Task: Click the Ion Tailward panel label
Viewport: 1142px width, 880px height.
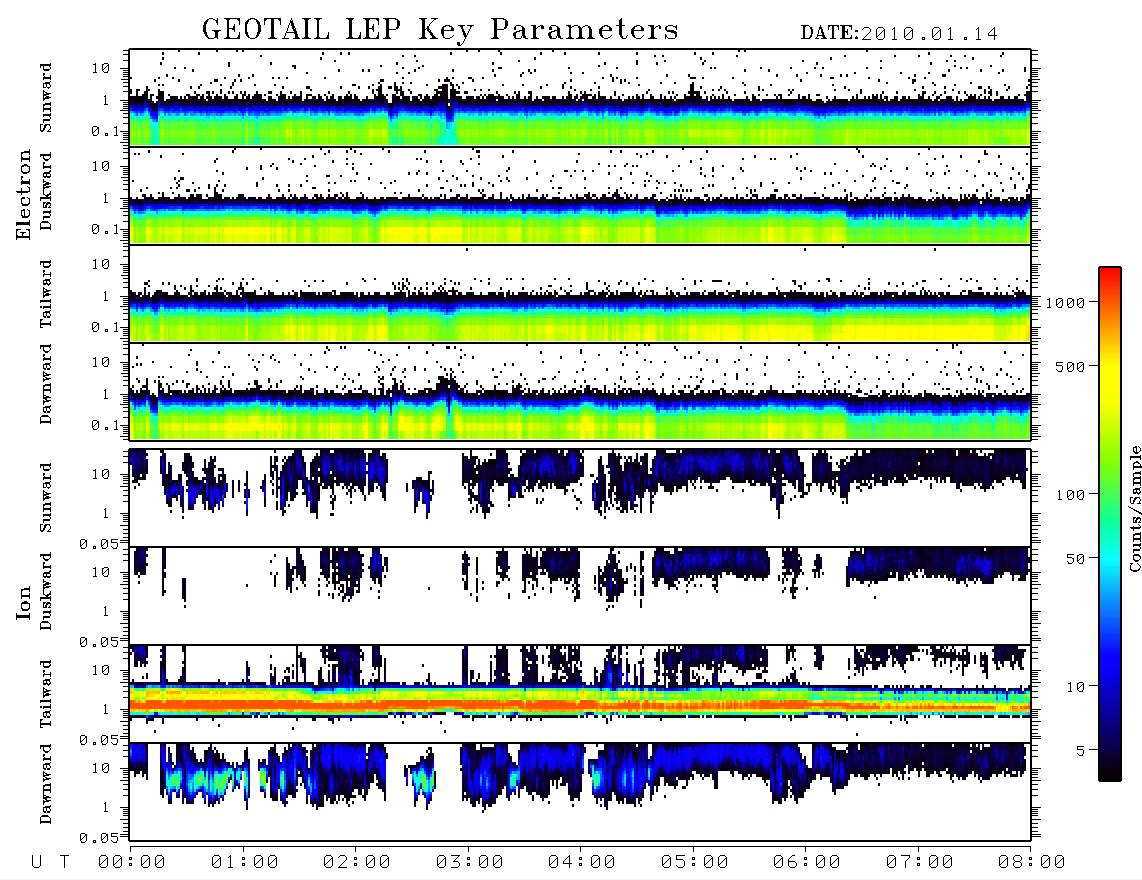Action: 46,694
